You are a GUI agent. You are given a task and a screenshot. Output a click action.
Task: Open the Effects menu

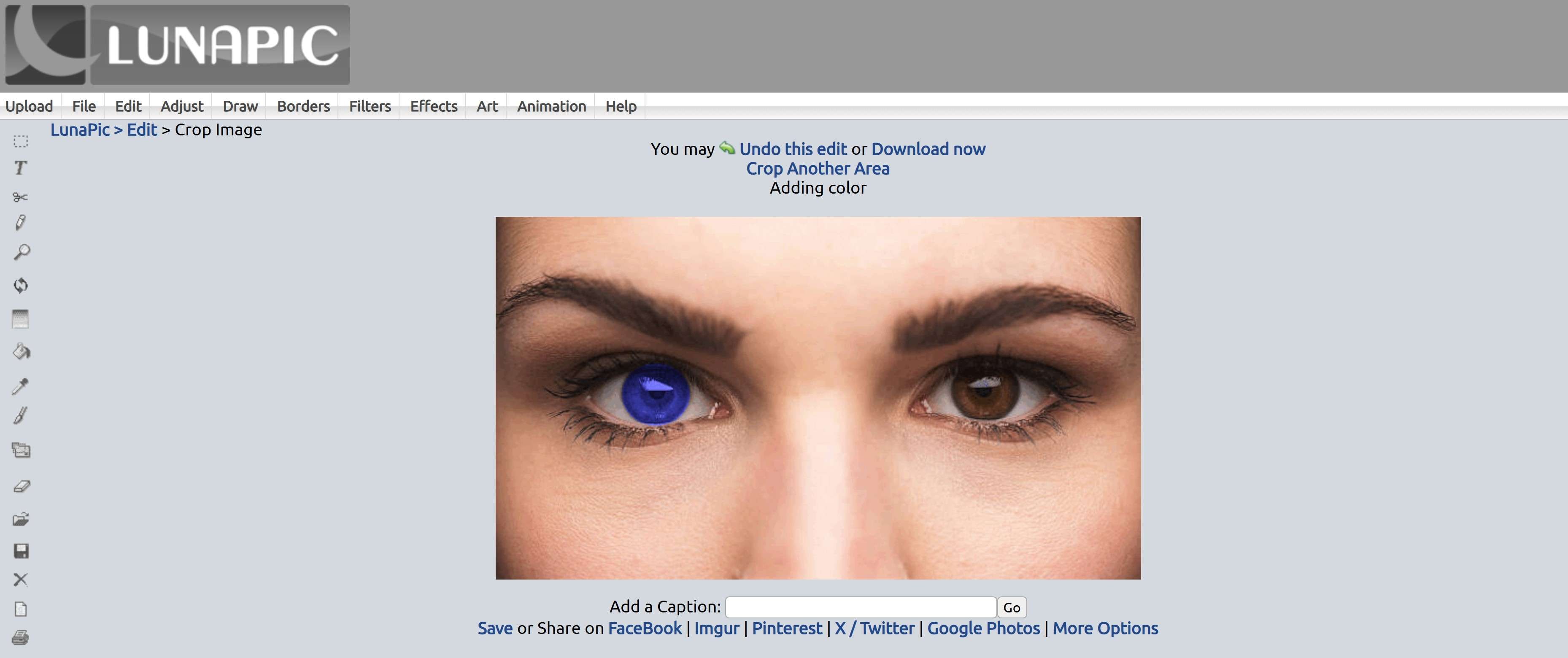pyautogui.click(x=433, y=107)
